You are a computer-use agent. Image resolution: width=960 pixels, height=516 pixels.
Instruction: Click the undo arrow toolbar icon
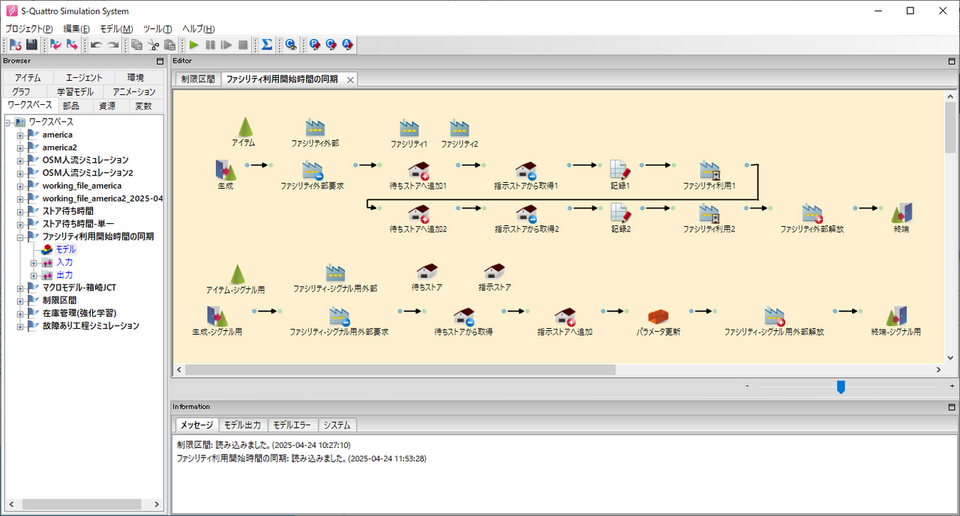pos(96,45)
